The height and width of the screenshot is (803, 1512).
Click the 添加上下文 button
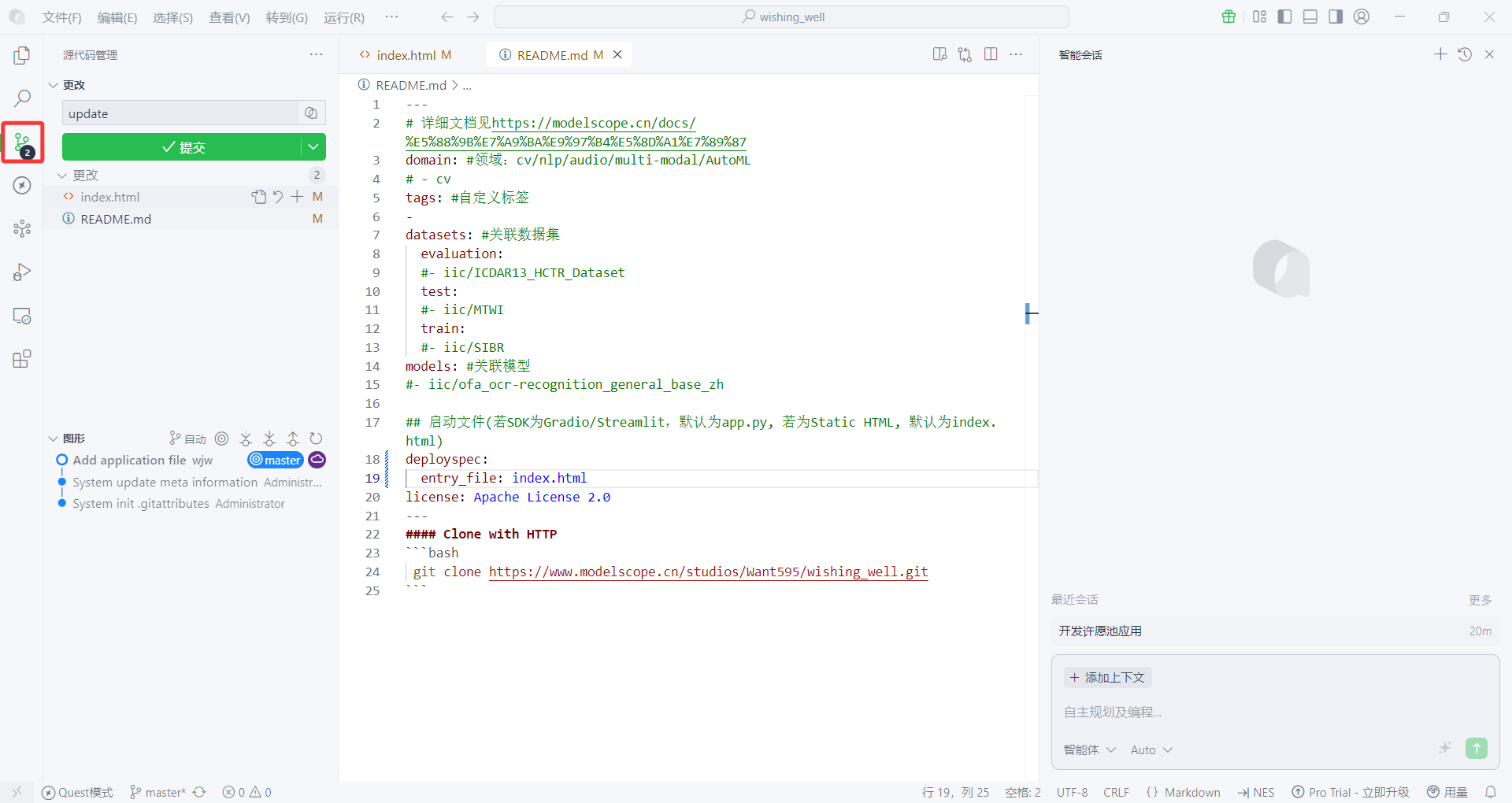[x=1107, y=678]
